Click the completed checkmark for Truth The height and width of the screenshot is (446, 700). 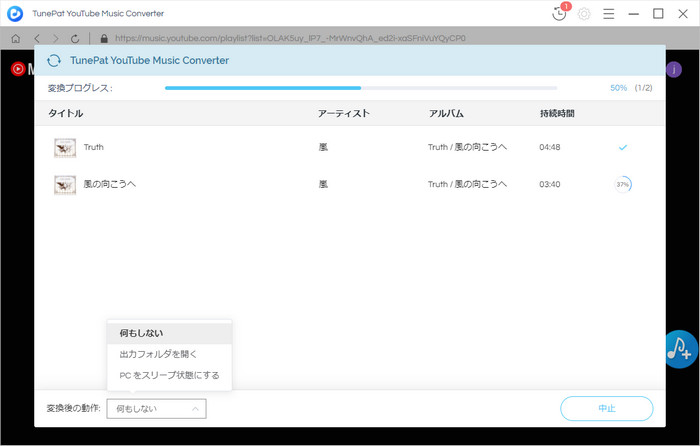coord(623,147)
